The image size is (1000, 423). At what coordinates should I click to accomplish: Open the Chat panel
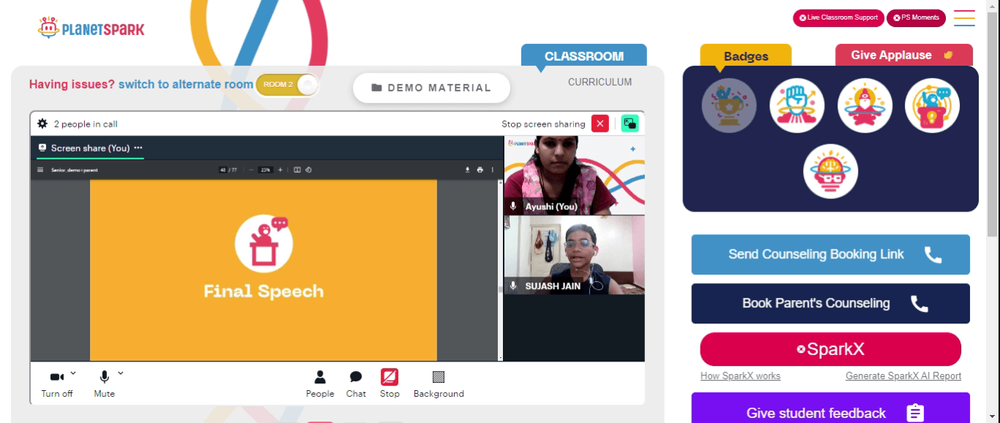(356, 384)
